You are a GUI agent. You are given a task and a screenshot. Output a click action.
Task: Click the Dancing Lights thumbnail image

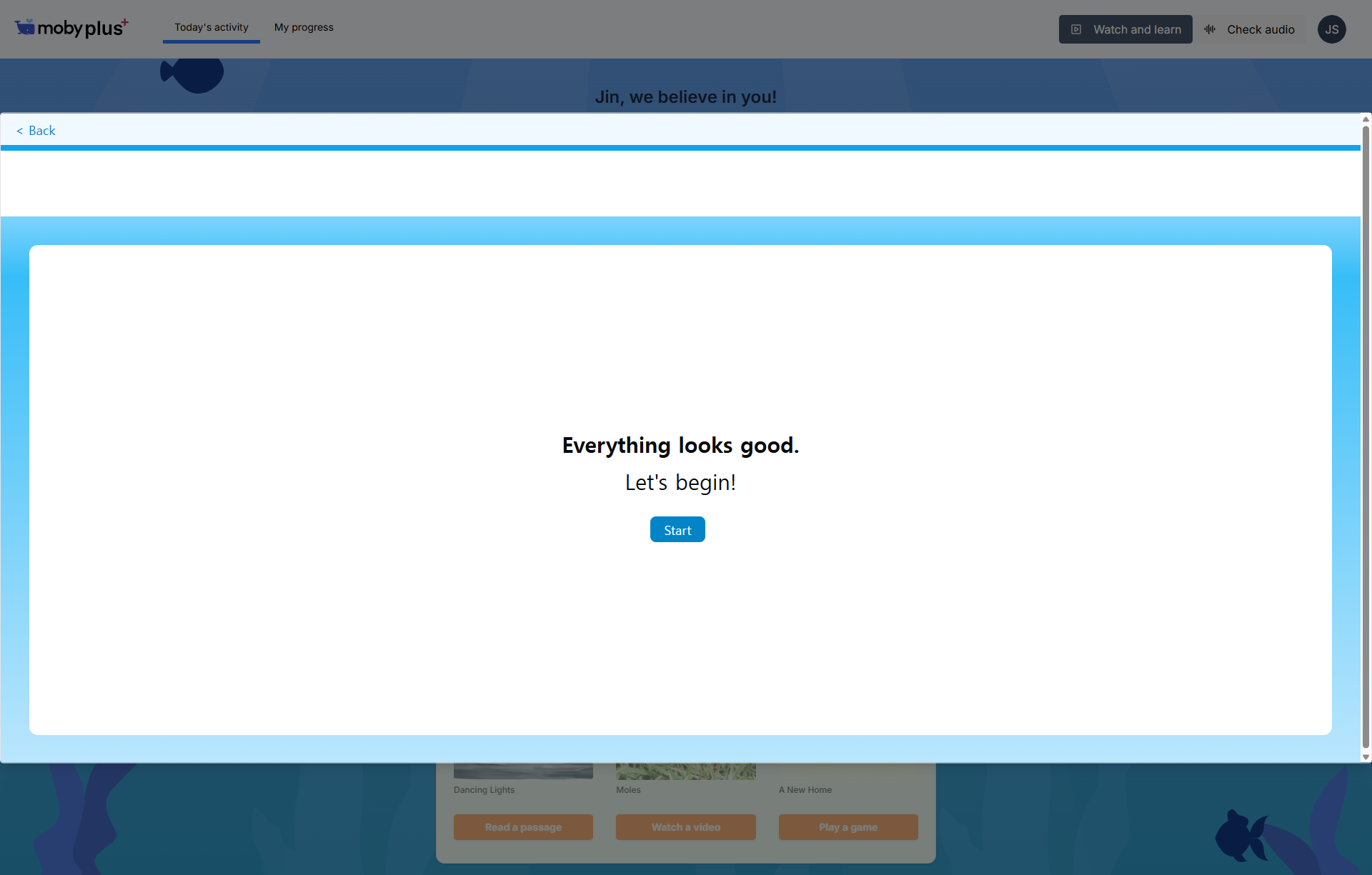click(523, 771)
